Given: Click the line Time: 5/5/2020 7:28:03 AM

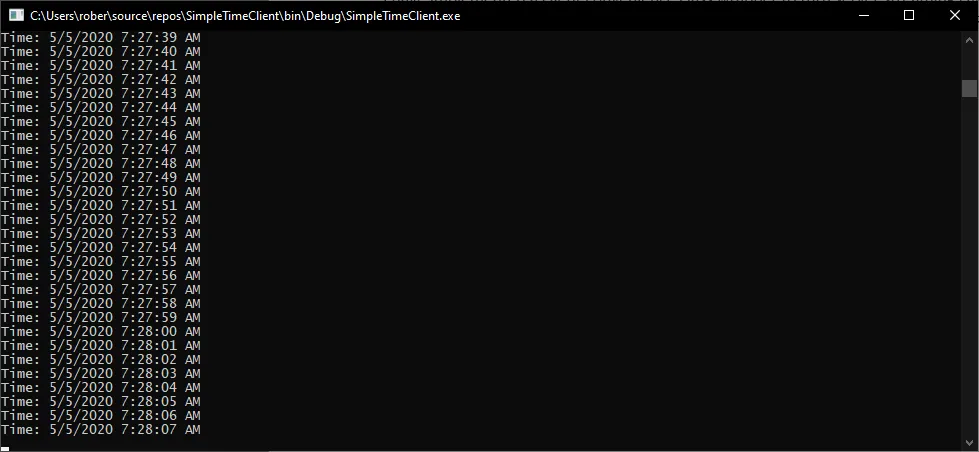Looking at the screenshot, I should [x=101, y=373].
